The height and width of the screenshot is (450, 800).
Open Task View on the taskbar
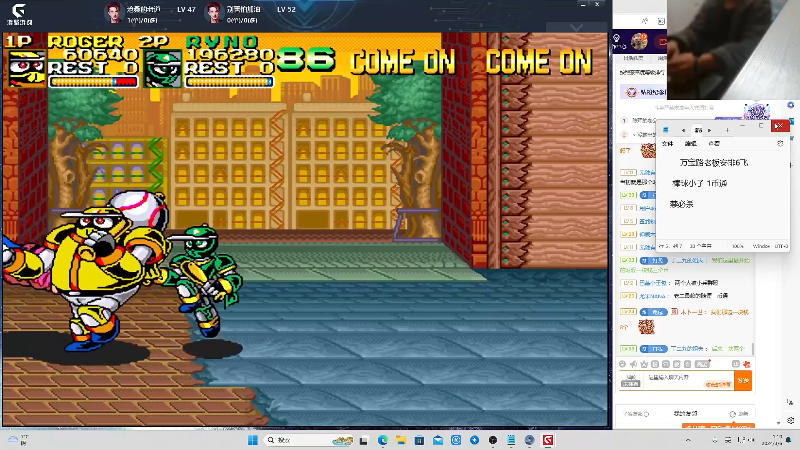coord(364,440)
